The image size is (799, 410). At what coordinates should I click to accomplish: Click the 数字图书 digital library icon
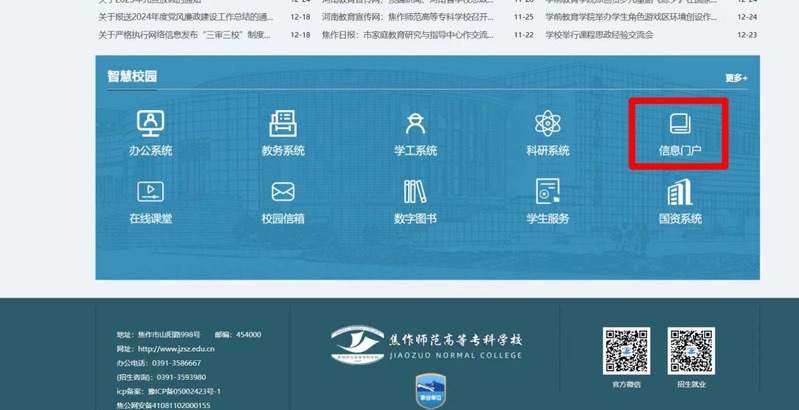[x=415, y=201]
